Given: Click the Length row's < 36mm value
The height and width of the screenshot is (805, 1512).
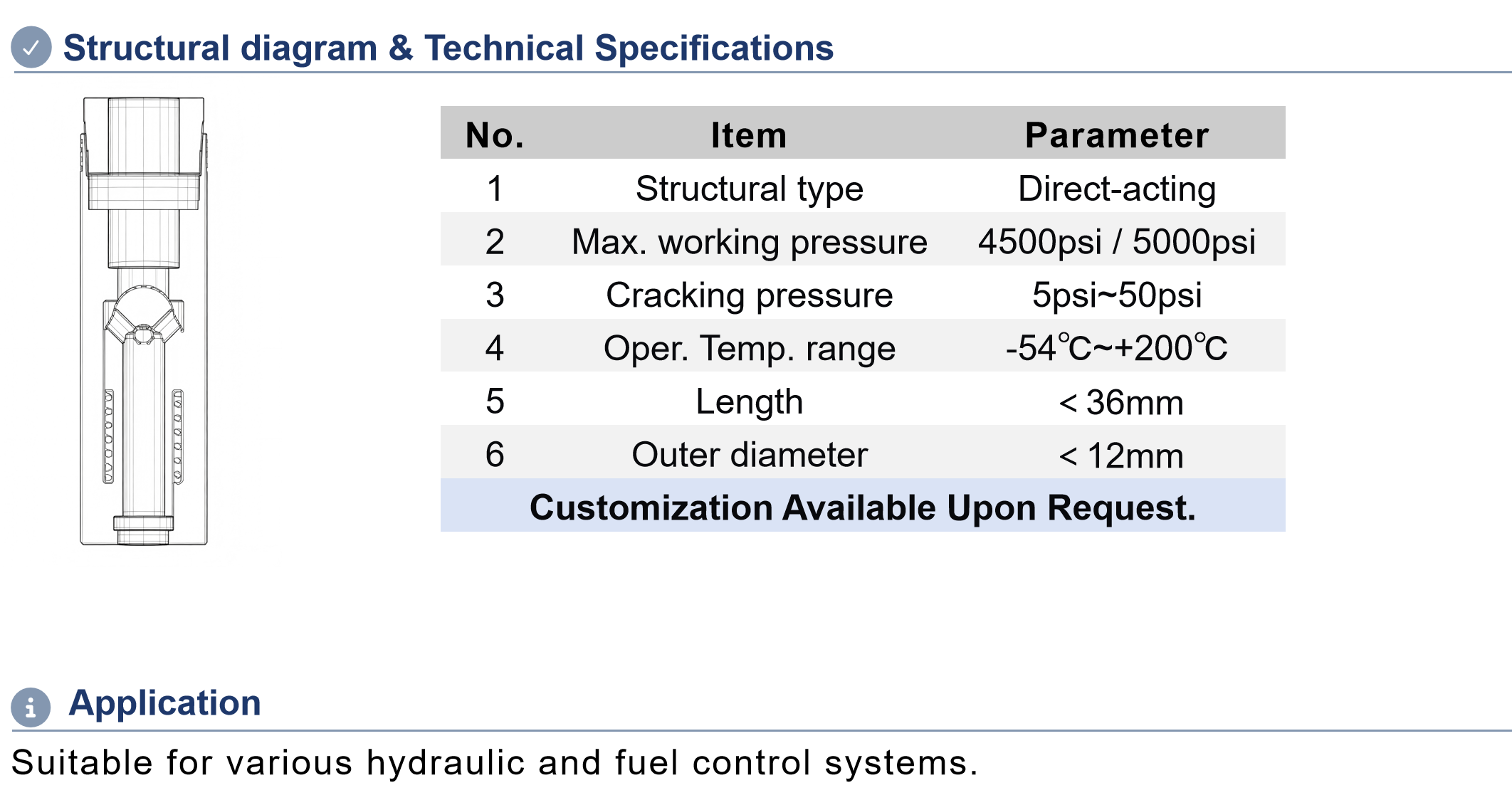Looking at the screenshot, I should (x=1121, y=403).
